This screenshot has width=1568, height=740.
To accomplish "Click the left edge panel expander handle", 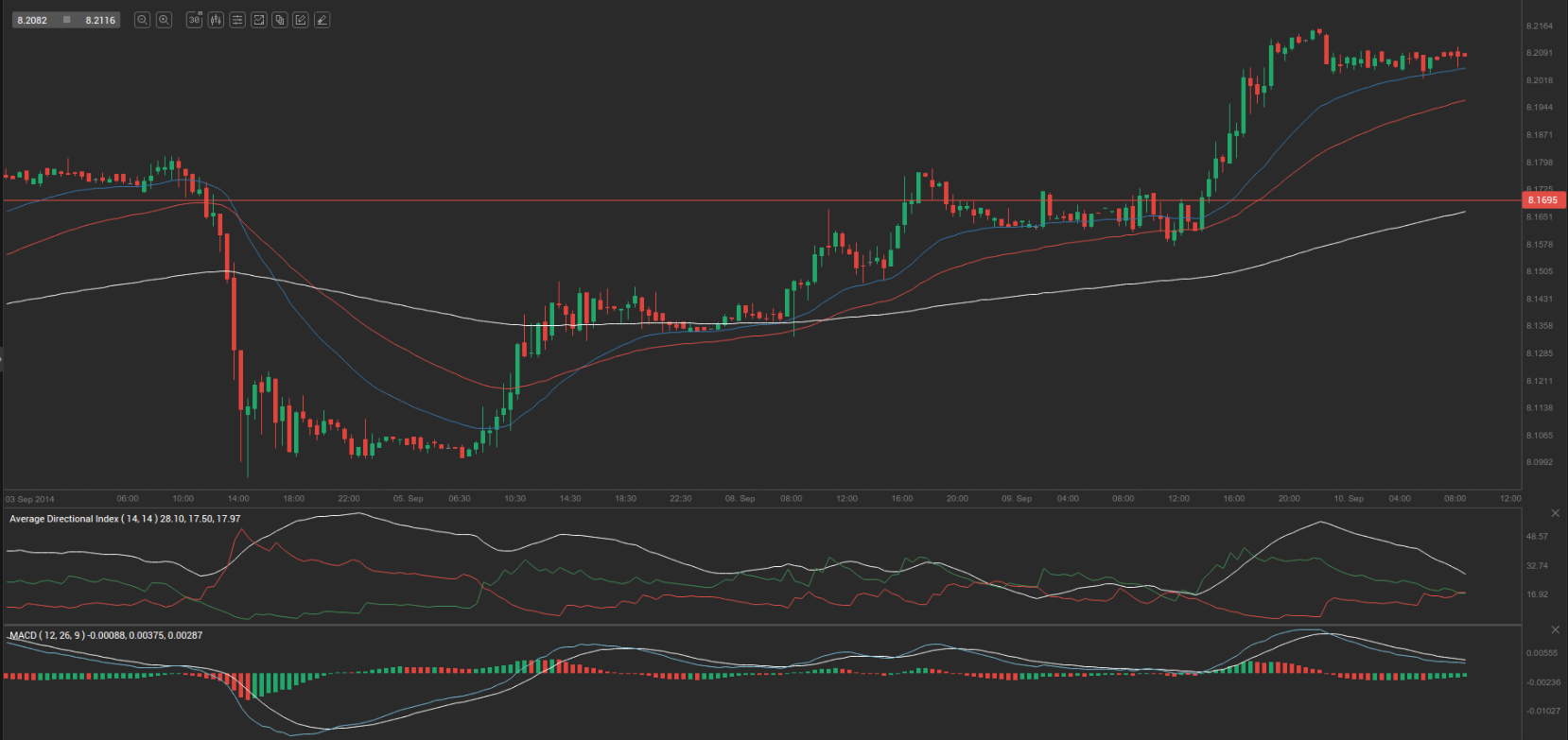I will (x=2, y=359).
